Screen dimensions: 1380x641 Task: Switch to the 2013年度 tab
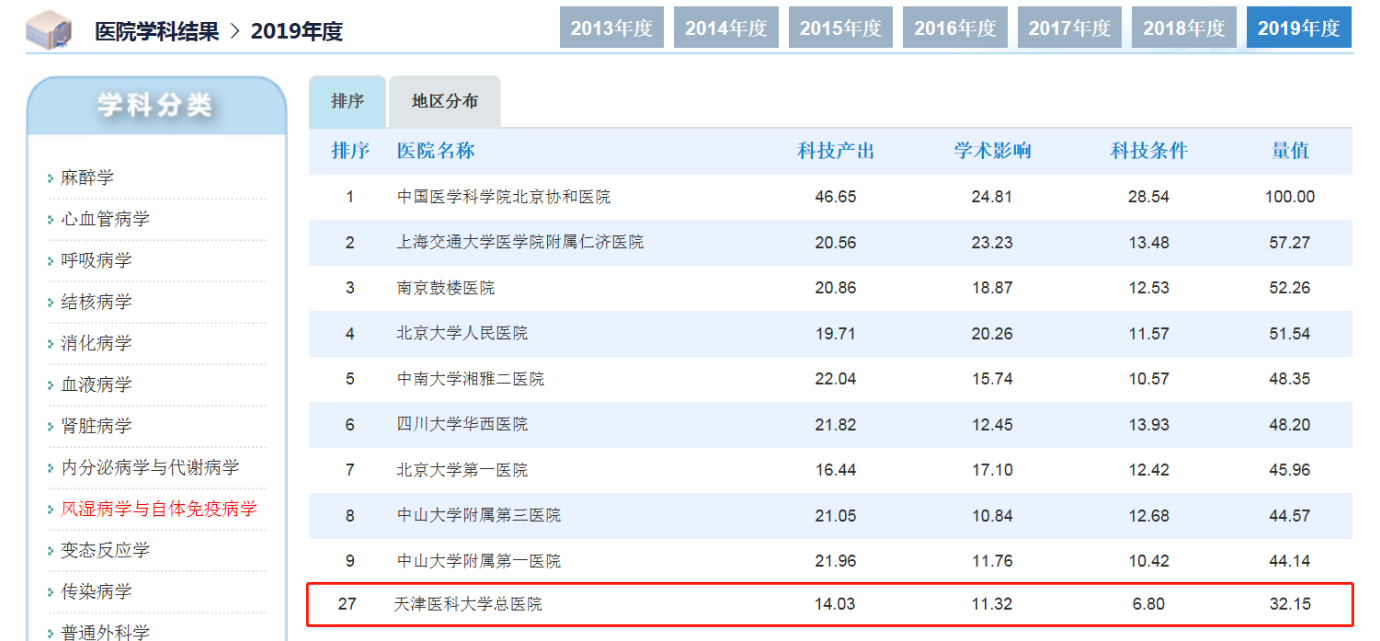coord(612,28)
